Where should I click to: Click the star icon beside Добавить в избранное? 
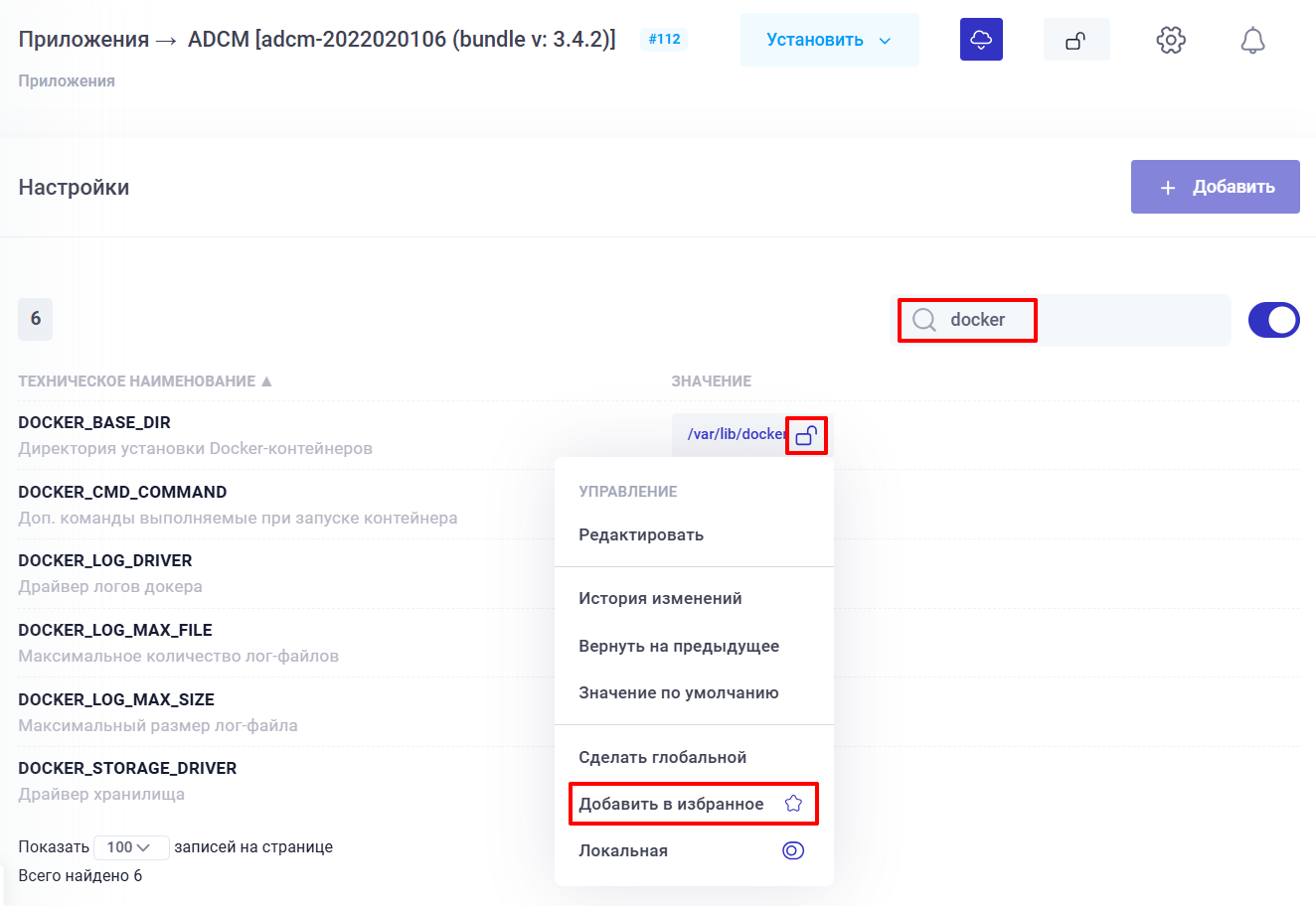[x=793, y=804]
